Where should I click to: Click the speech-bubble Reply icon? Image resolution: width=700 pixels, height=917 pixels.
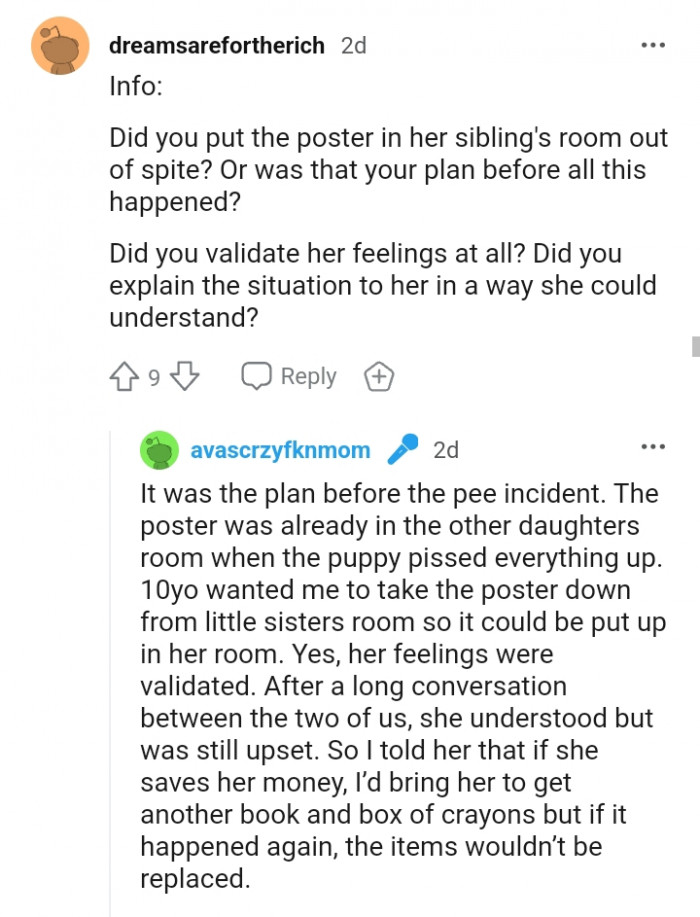point(258,376)
